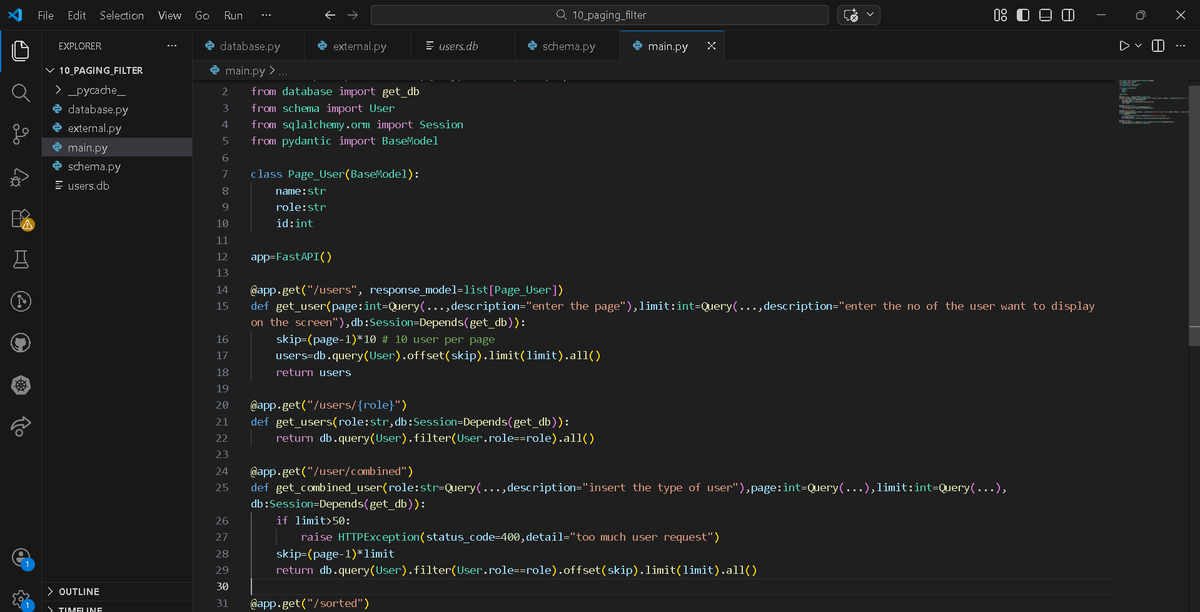
Task: Open the Run menu
Action: pos(233,15)
